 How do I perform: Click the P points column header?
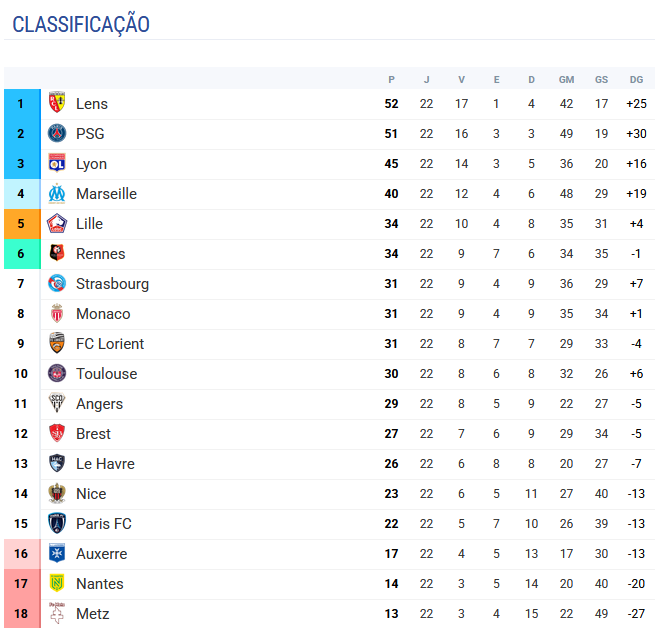pos(391,79)
